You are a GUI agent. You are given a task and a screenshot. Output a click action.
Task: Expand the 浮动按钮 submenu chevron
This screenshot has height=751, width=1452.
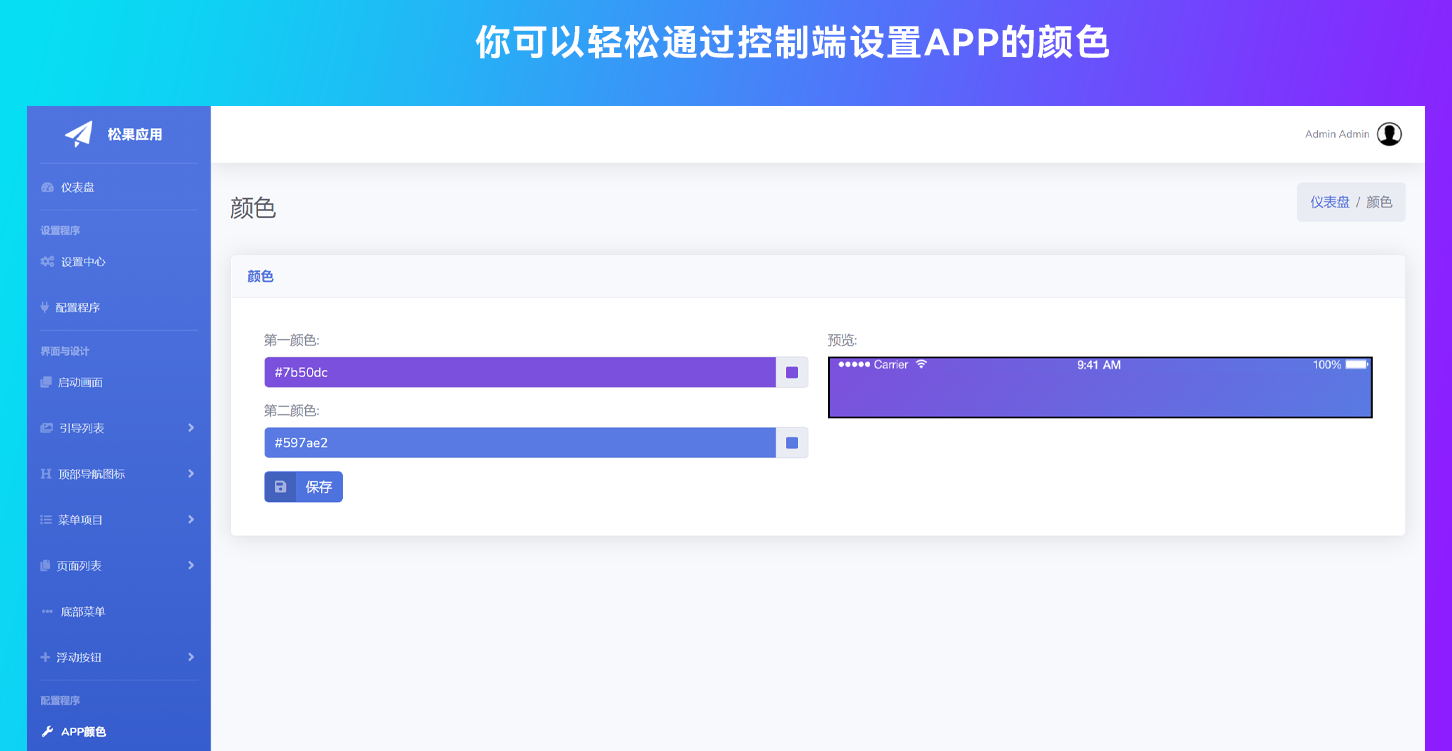pyautogui.click(x=191, y=657)
